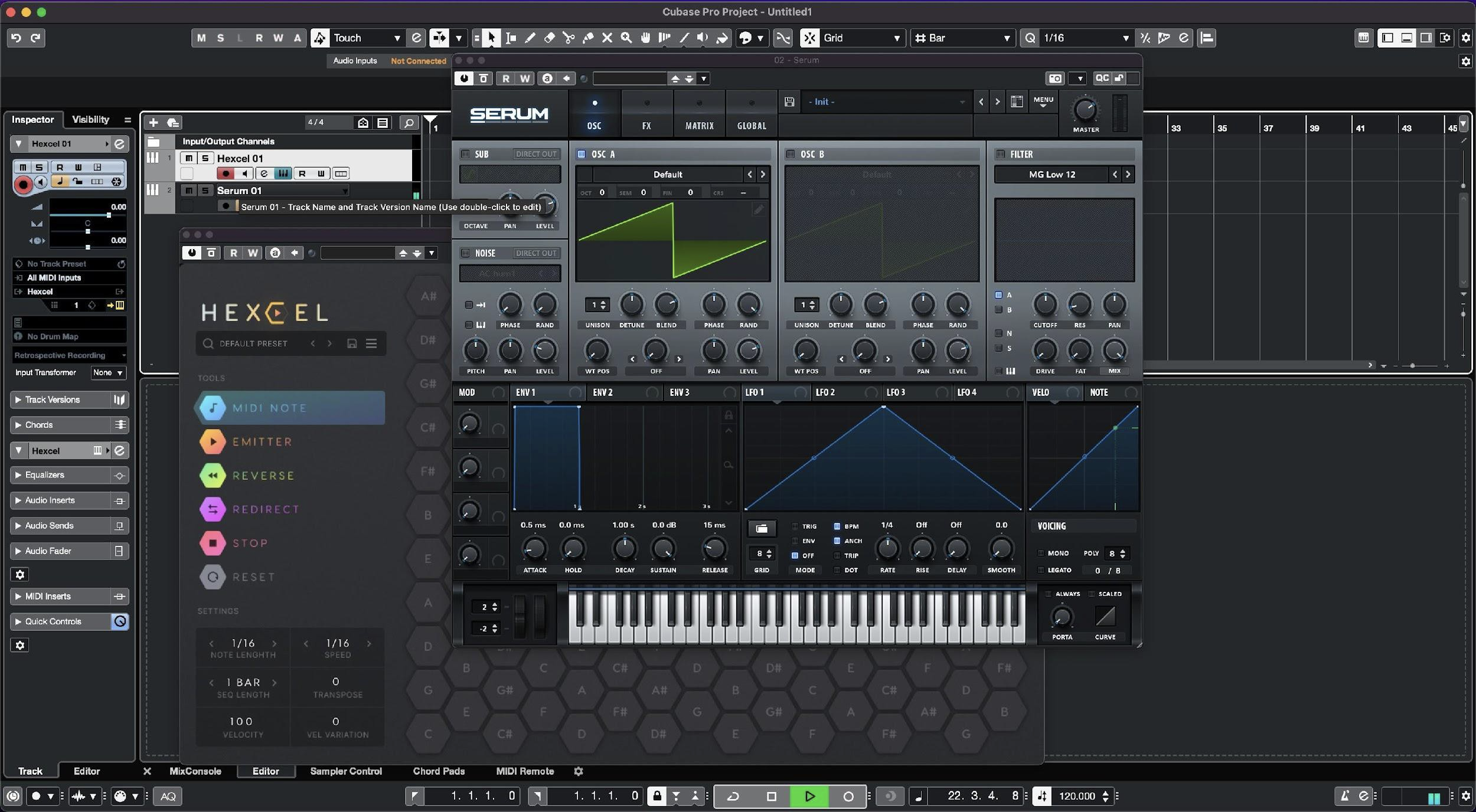1476x812 pixels.
Task: Click the transport Record button
Action: [848, 796]
